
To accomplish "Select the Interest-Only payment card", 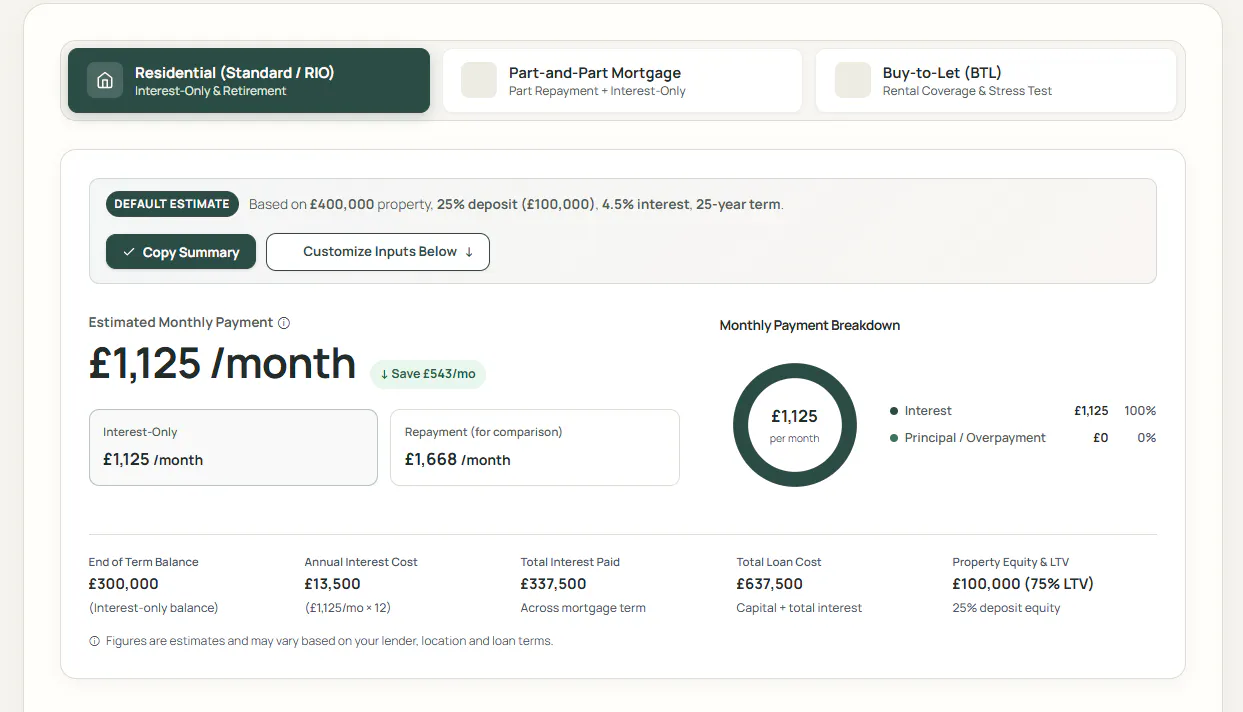I will click(233, 447).
